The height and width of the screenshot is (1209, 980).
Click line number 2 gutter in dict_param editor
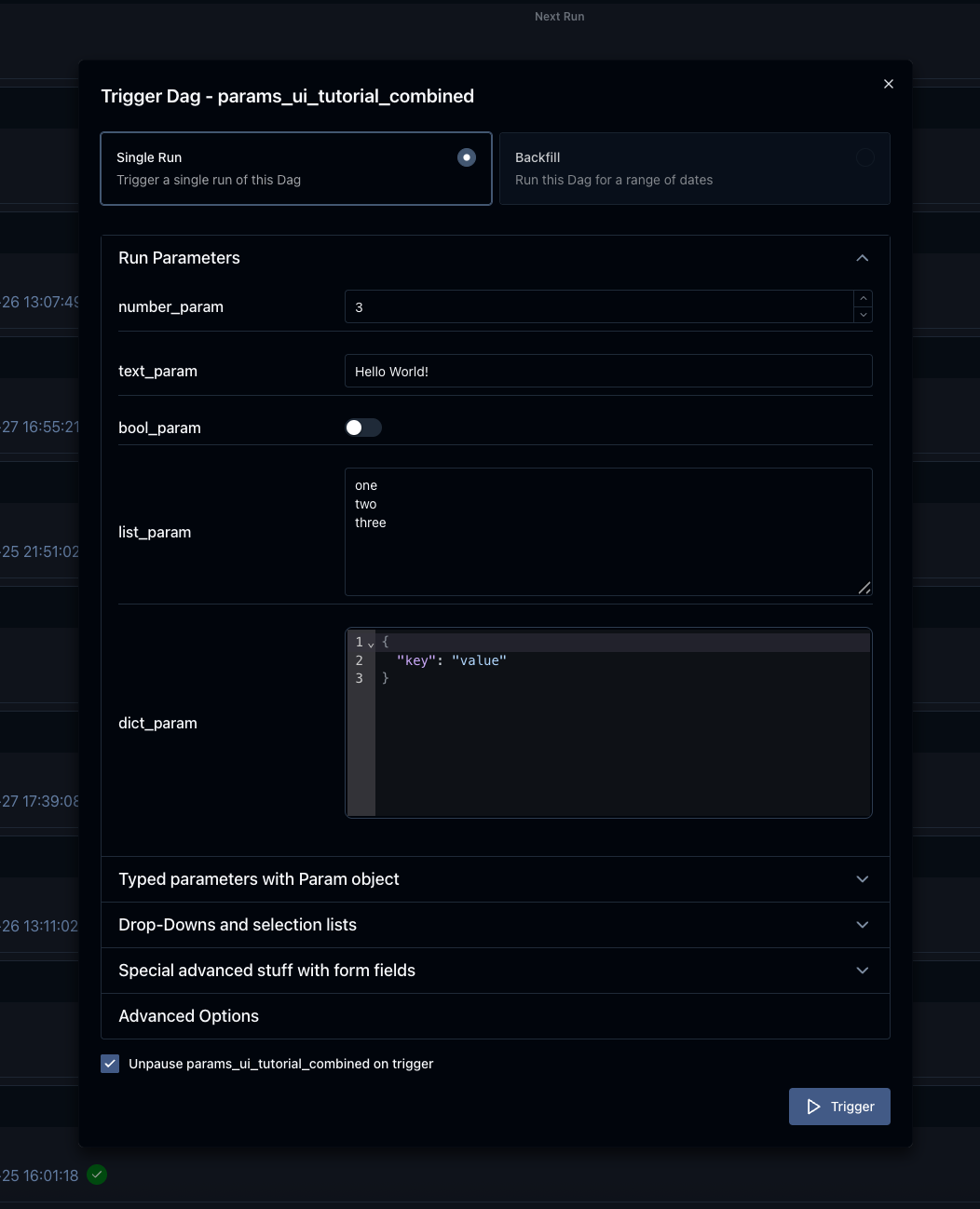[360, 660]
